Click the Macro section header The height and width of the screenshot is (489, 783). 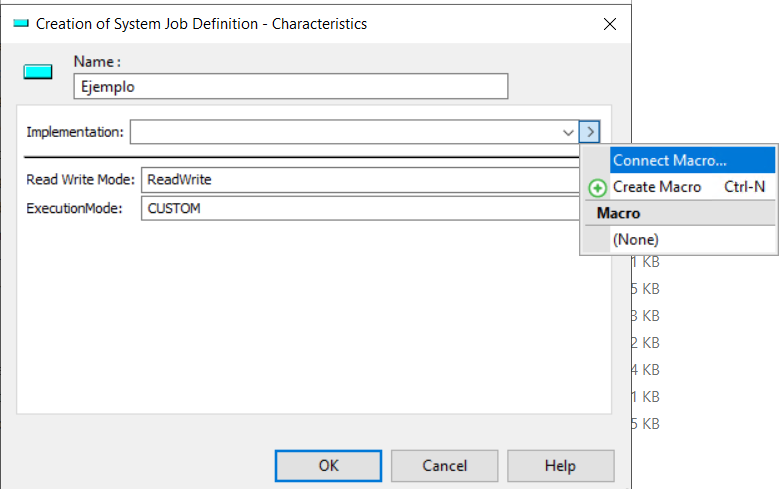pyautogui.click(x=680, y=213)
